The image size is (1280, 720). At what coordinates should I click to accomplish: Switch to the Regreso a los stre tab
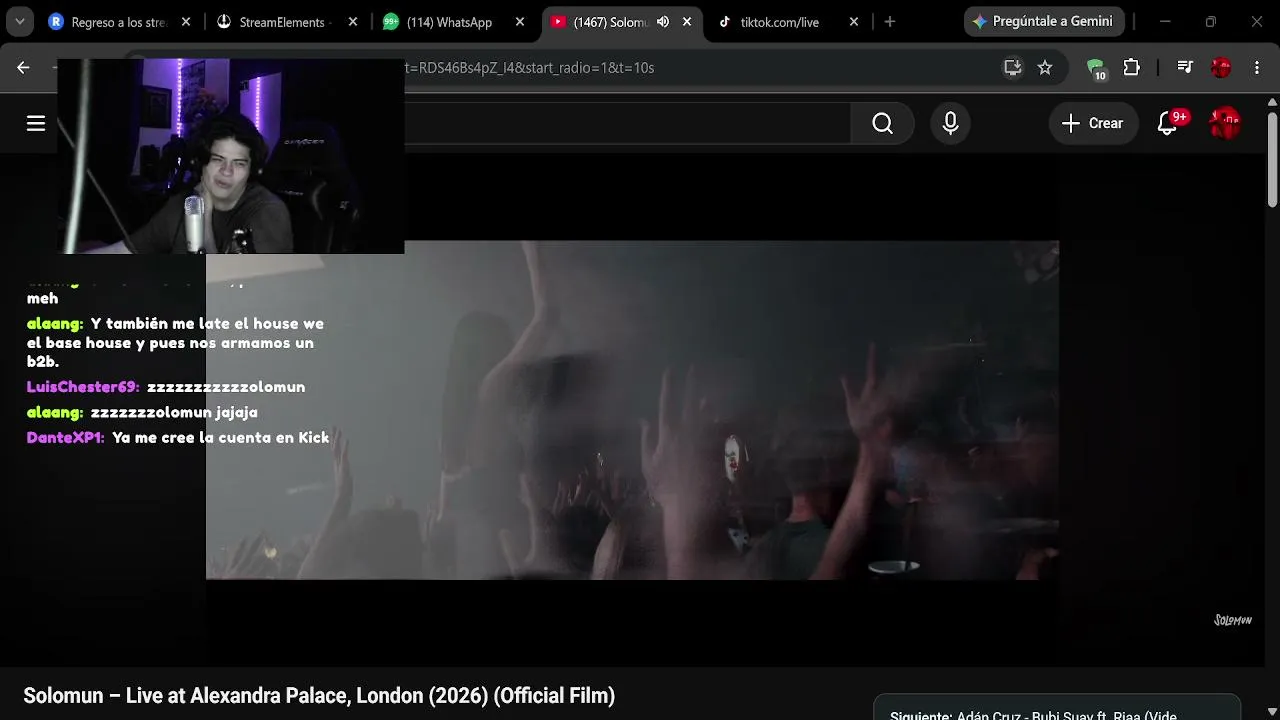118,22
